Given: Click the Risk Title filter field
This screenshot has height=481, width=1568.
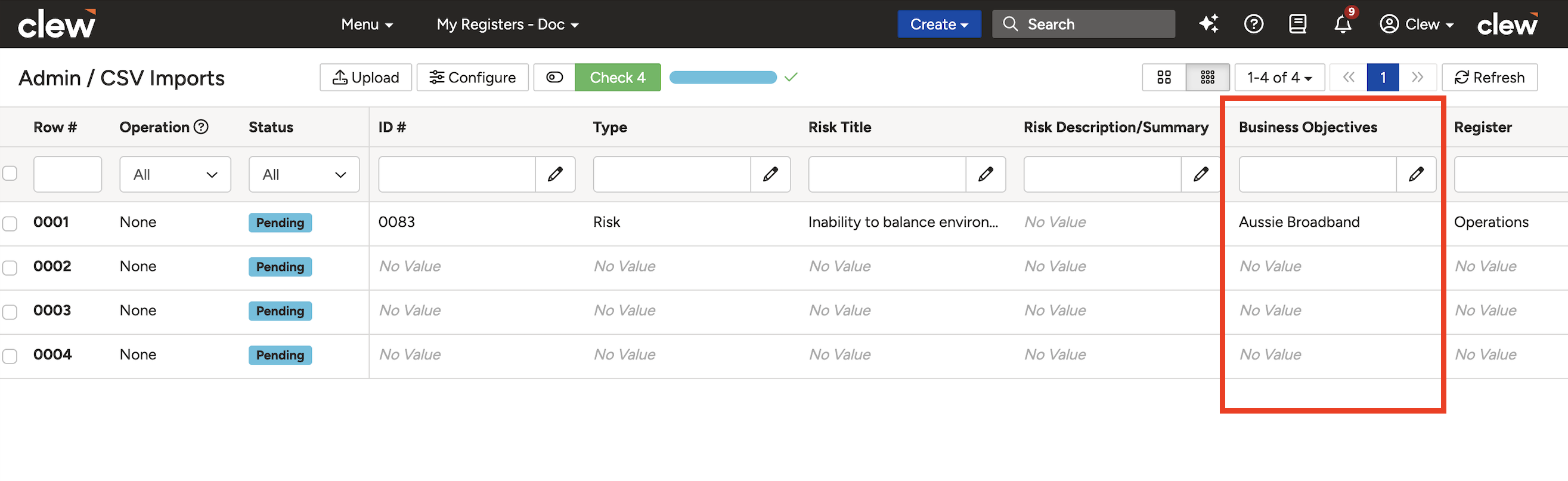Looking at the screenshot, I should click(888, 174).
